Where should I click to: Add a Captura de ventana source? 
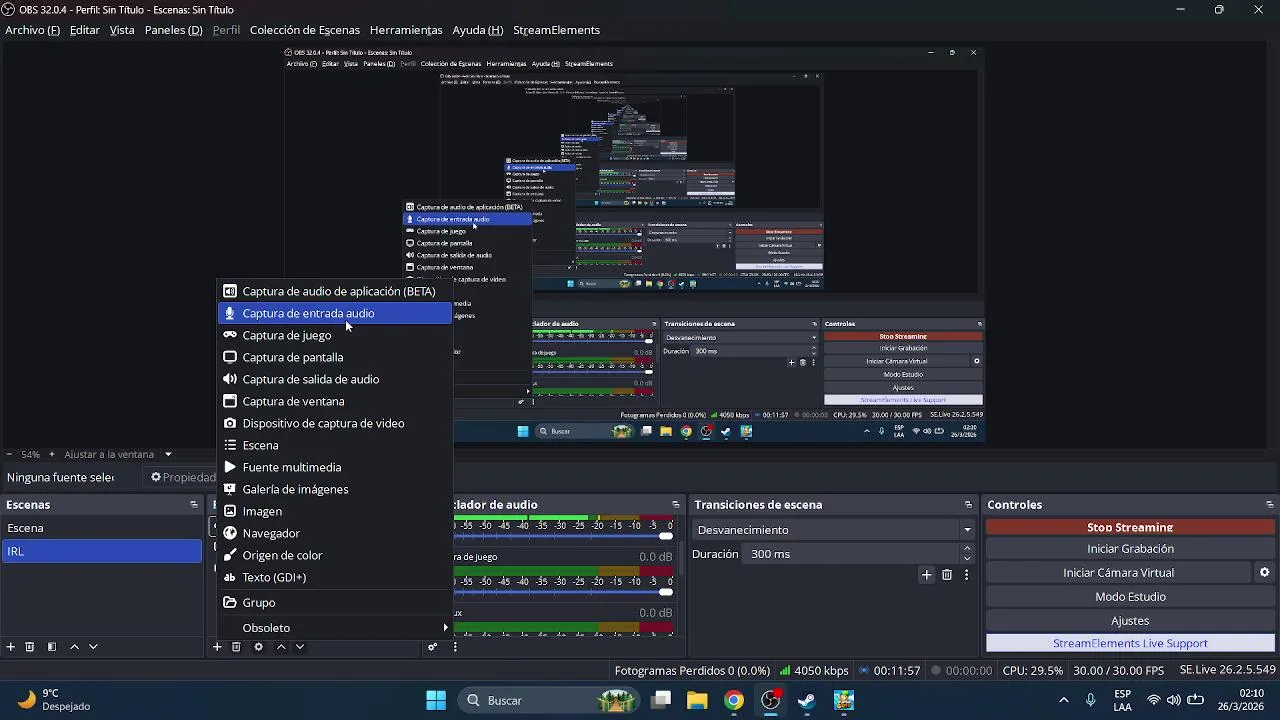[x=334, y=401]
